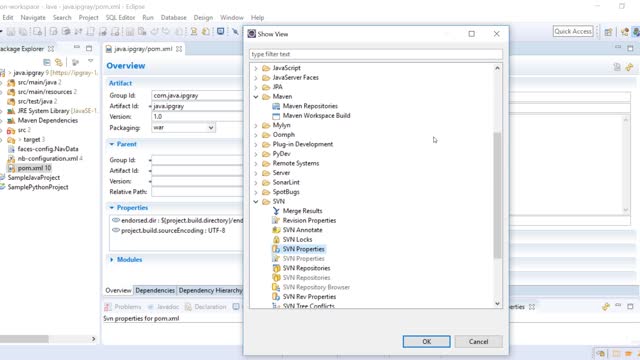This screenshot has height=360, width=640.
Task: Click the Show View list scrollbar thumb
Action: pyautogui.click(x=497, y=196)
